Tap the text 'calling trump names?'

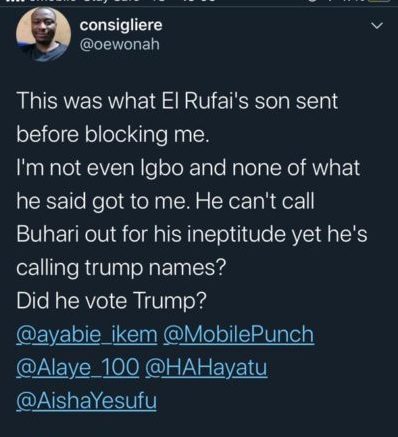tap(121, 268)
